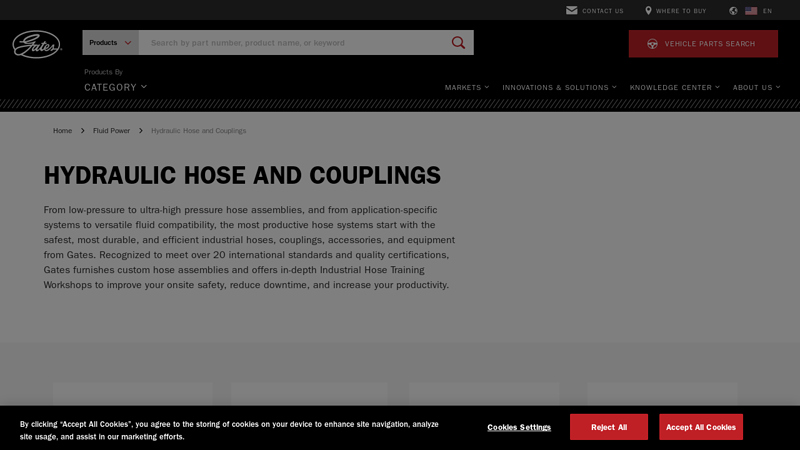Click the Contact Us envelope icon
Image resolution: width=800 pixels, height=450 pixels.
[x=571, y=10]
